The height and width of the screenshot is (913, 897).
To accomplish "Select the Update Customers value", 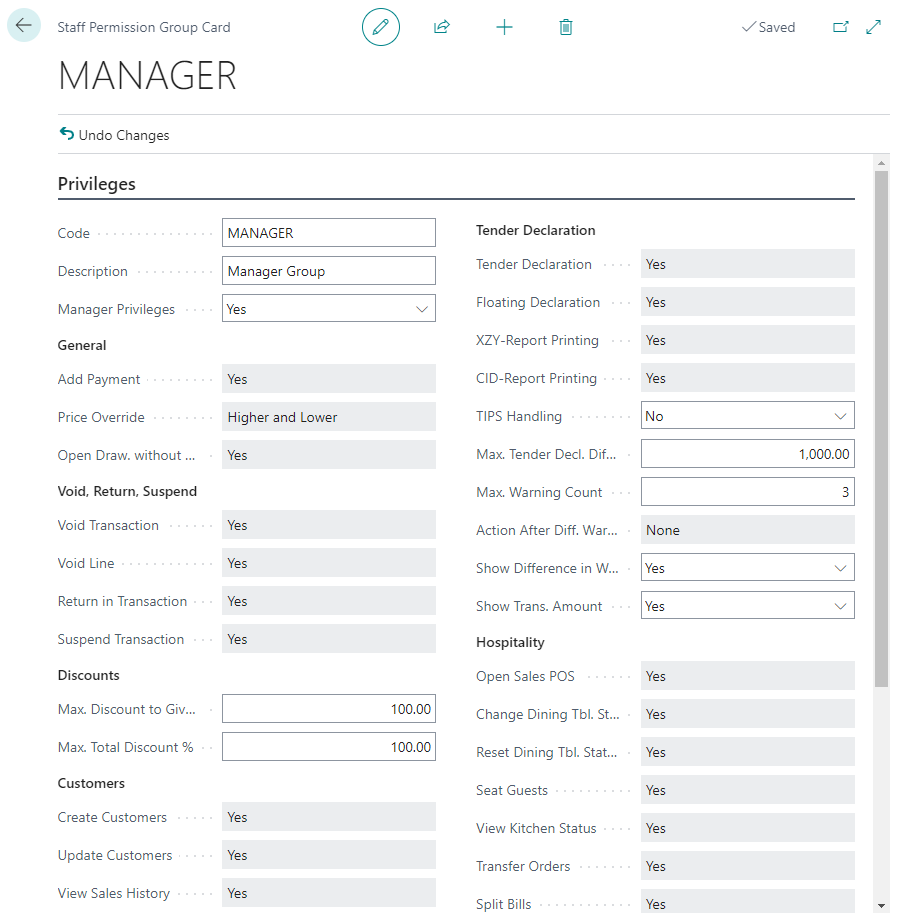I will coord(329,855).
